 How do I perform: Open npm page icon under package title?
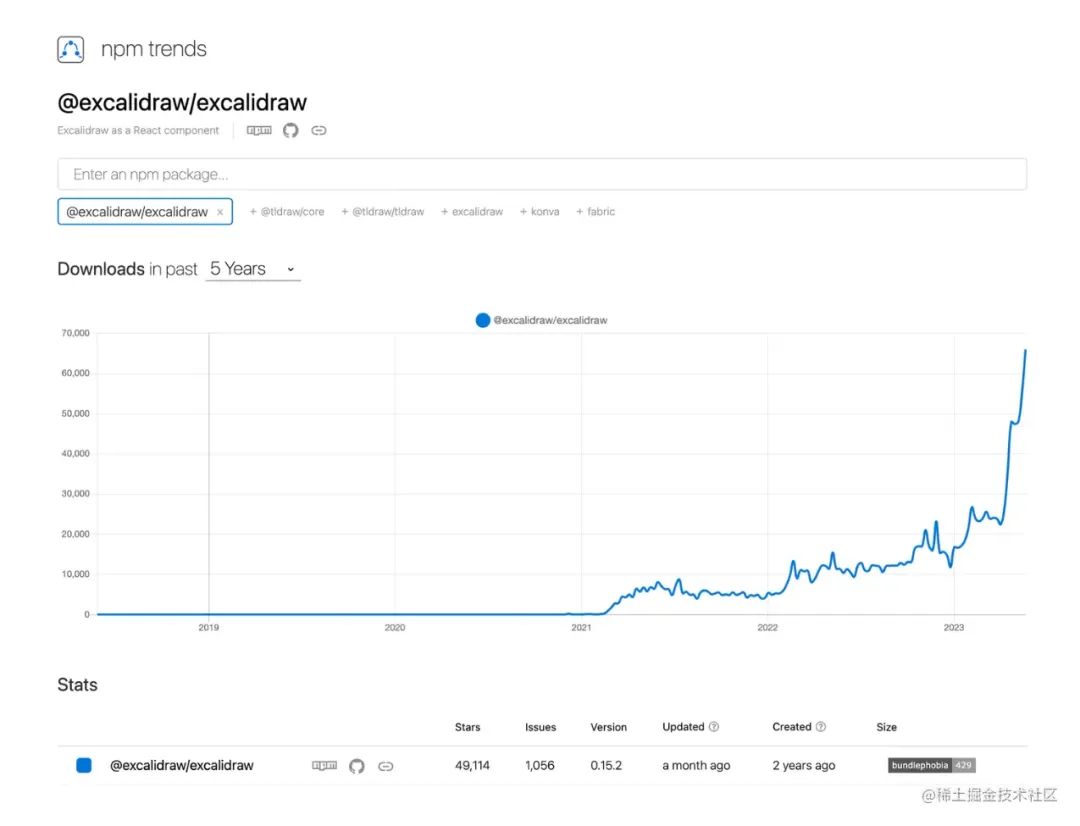(259, 130)
